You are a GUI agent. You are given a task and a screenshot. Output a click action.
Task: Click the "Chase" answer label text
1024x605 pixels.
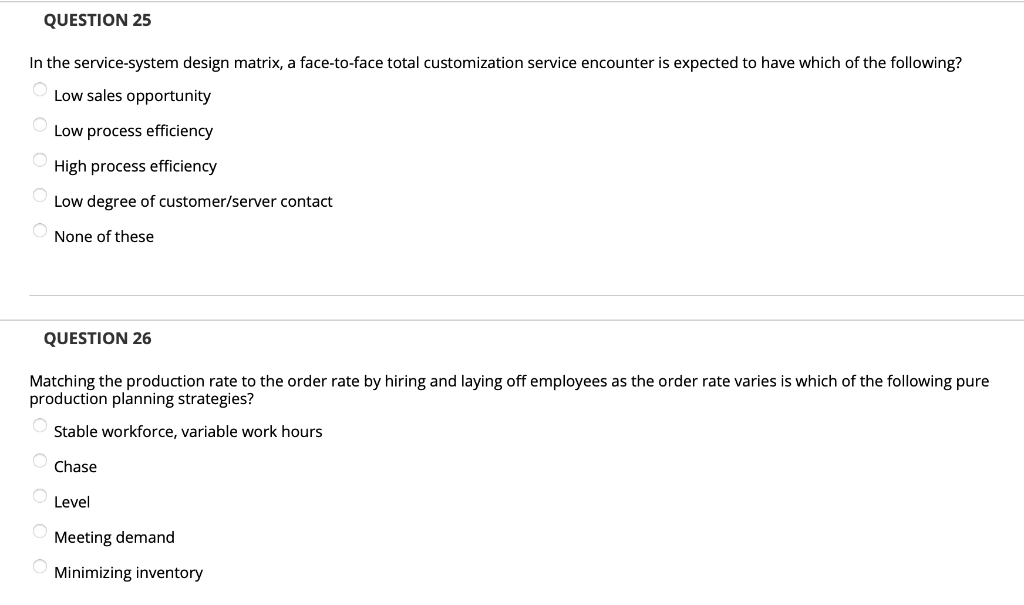(x=75, y=466)
